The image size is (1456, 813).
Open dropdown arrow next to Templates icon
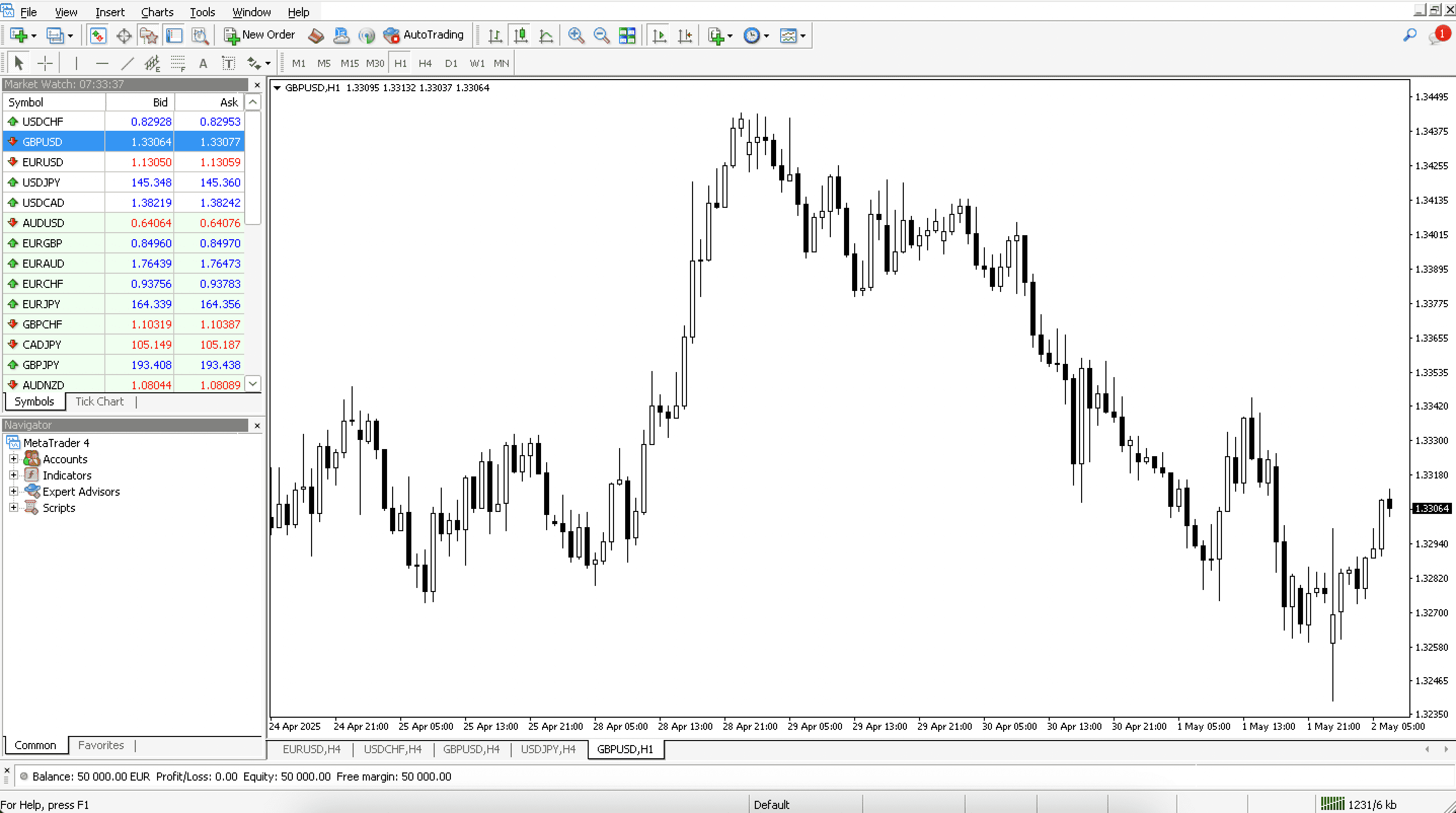tap(802, 36)
